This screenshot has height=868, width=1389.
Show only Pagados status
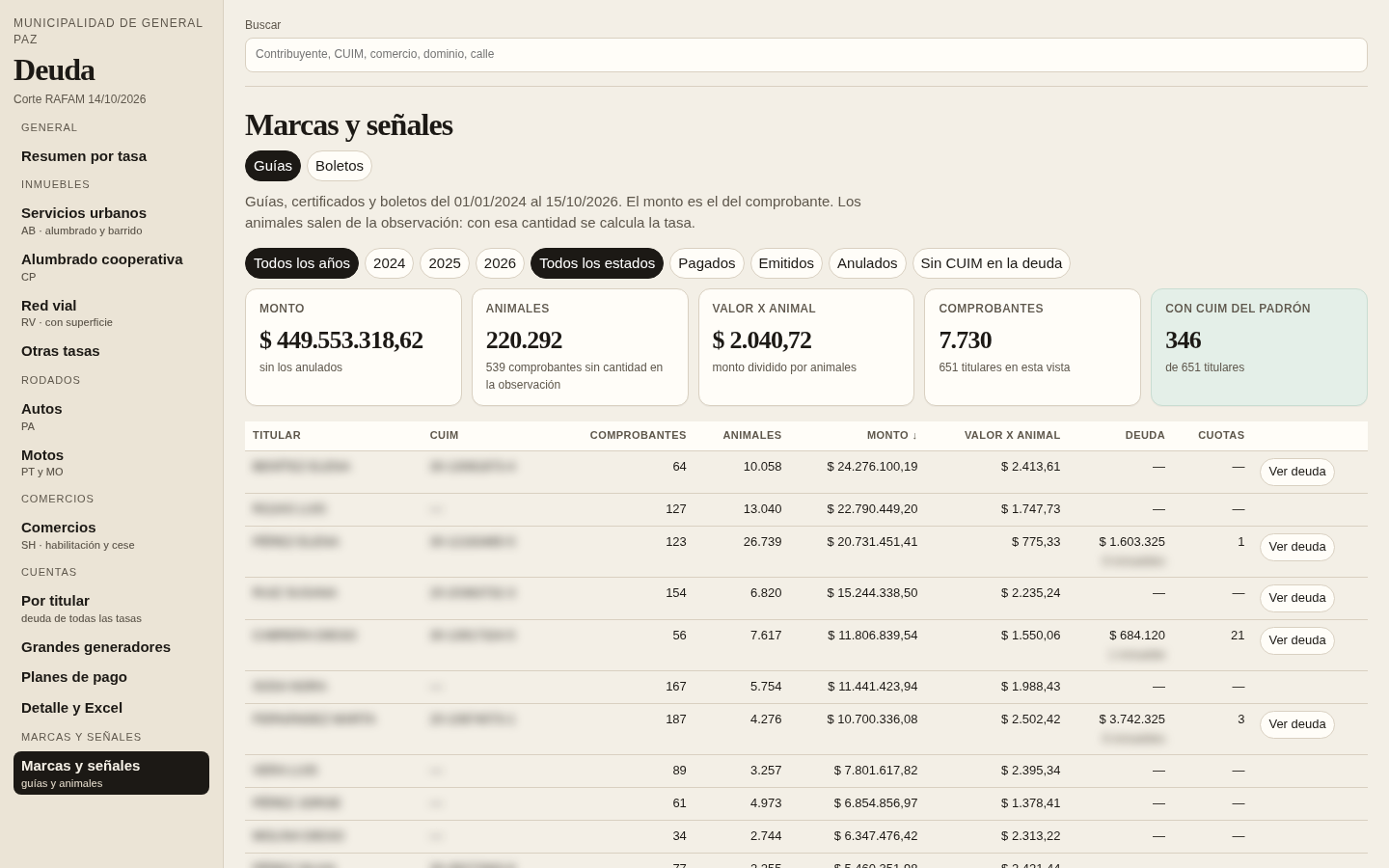tap(707, 263)
